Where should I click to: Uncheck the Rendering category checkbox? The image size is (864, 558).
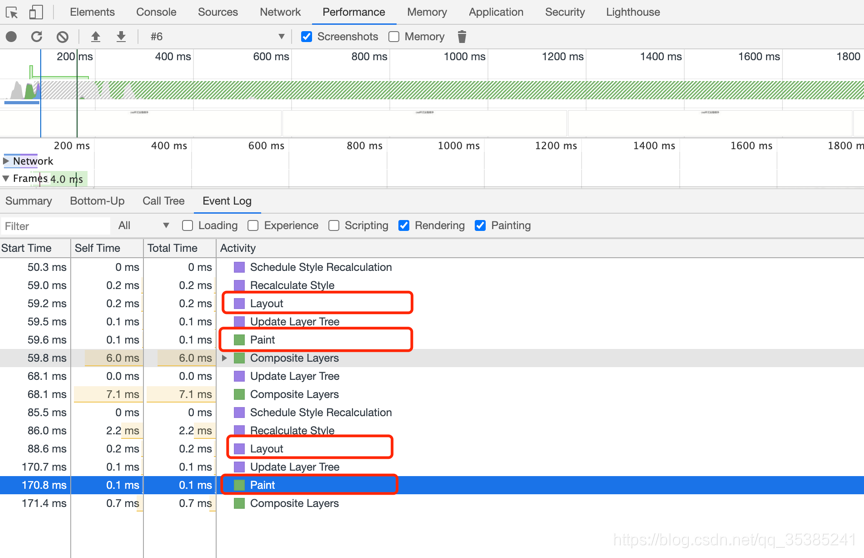click(404, 225)
